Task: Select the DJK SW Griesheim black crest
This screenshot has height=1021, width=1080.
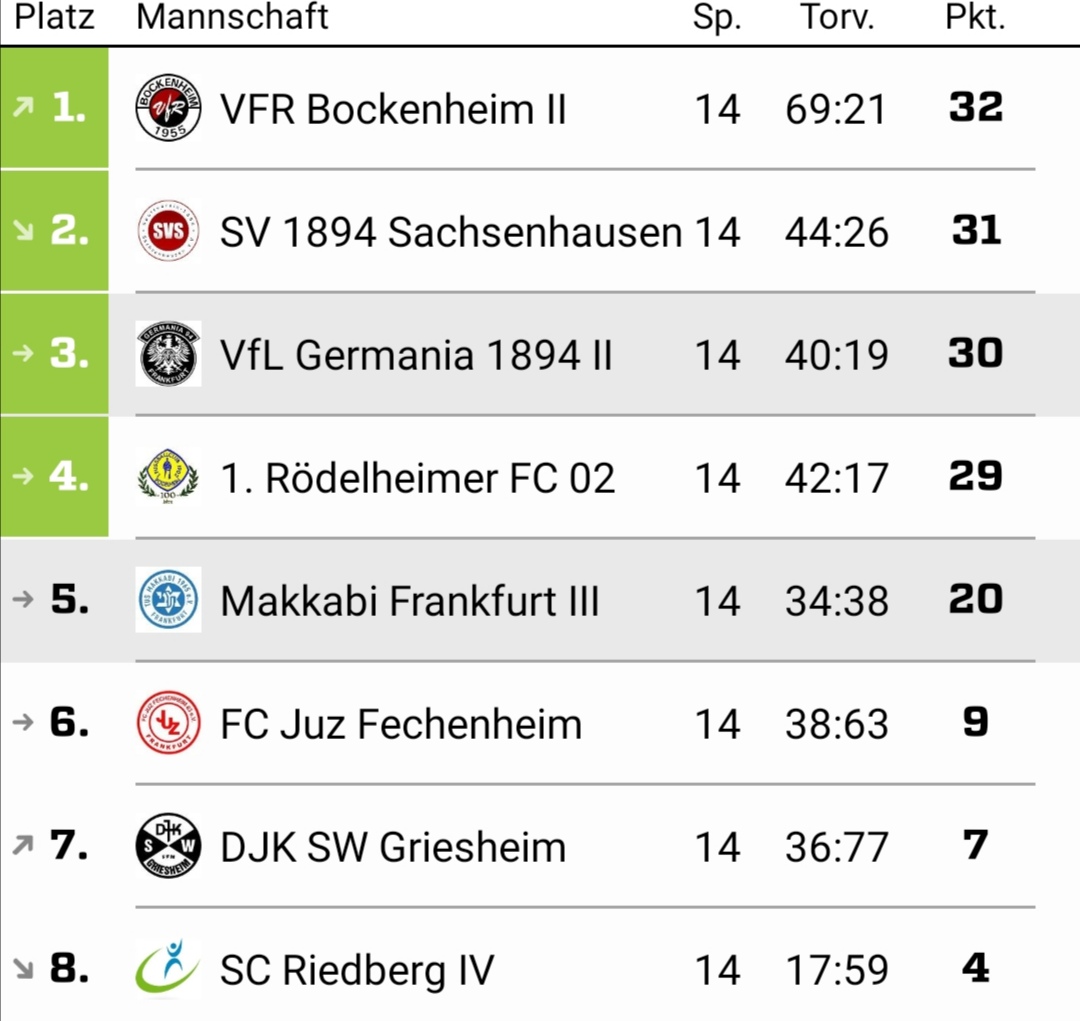Action: (168, 845)
